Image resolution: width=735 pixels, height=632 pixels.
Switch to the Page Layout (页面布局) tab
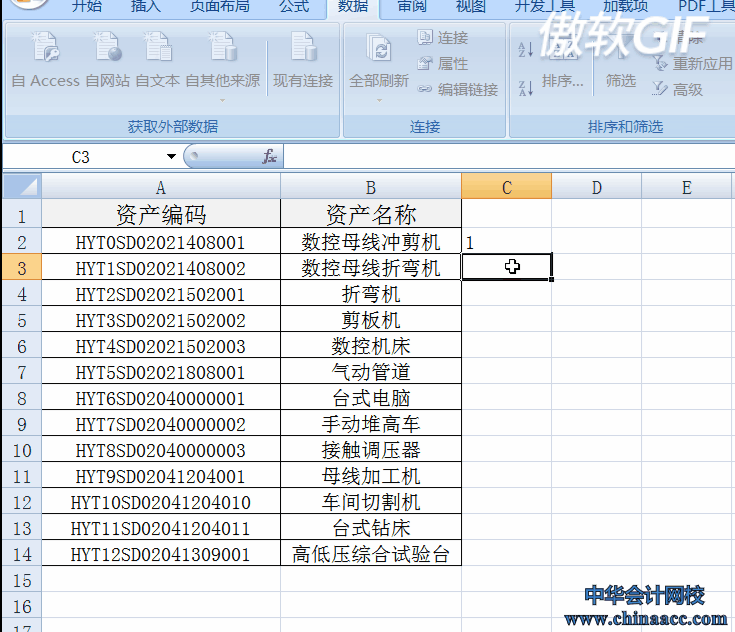click(x=219, y=6)
